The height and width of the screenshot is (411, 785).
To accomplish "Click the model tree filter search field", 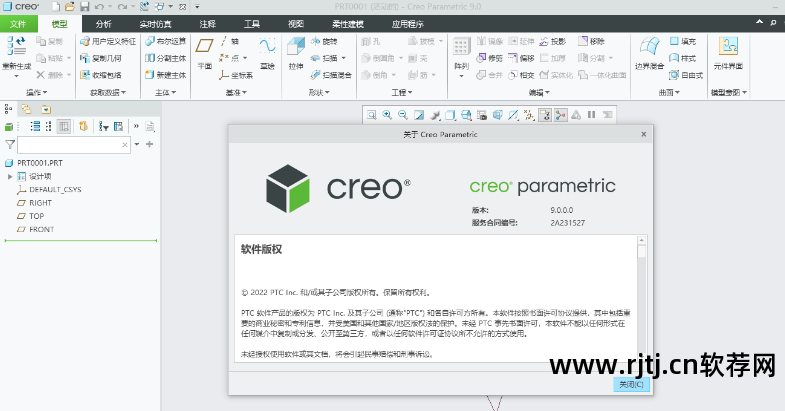I will (x=74, y=145).
